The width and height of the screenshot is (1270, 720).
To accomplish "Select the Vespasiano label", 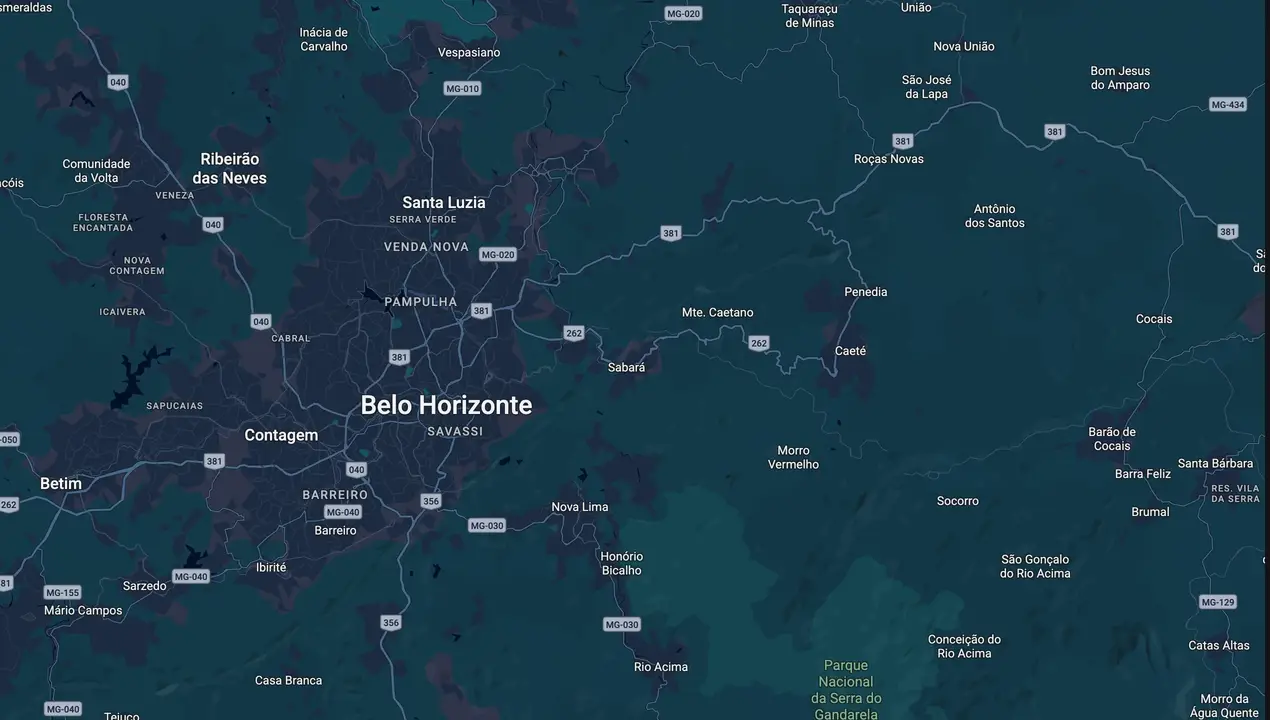I will (x=469, y=52).
